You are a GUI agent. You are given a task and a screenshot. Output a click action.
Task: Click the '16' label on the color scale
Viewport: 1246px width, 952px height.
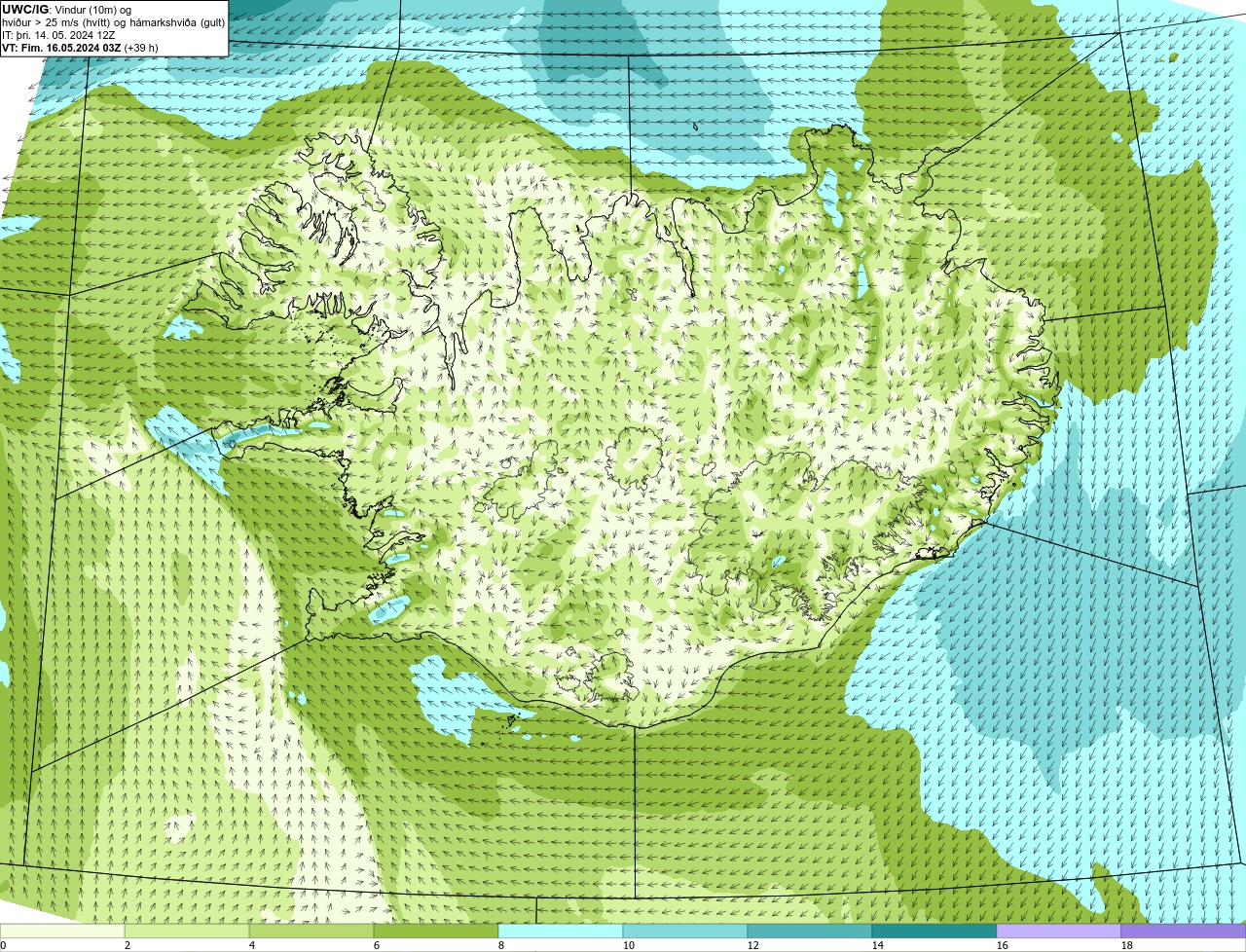click(1002, 945)
